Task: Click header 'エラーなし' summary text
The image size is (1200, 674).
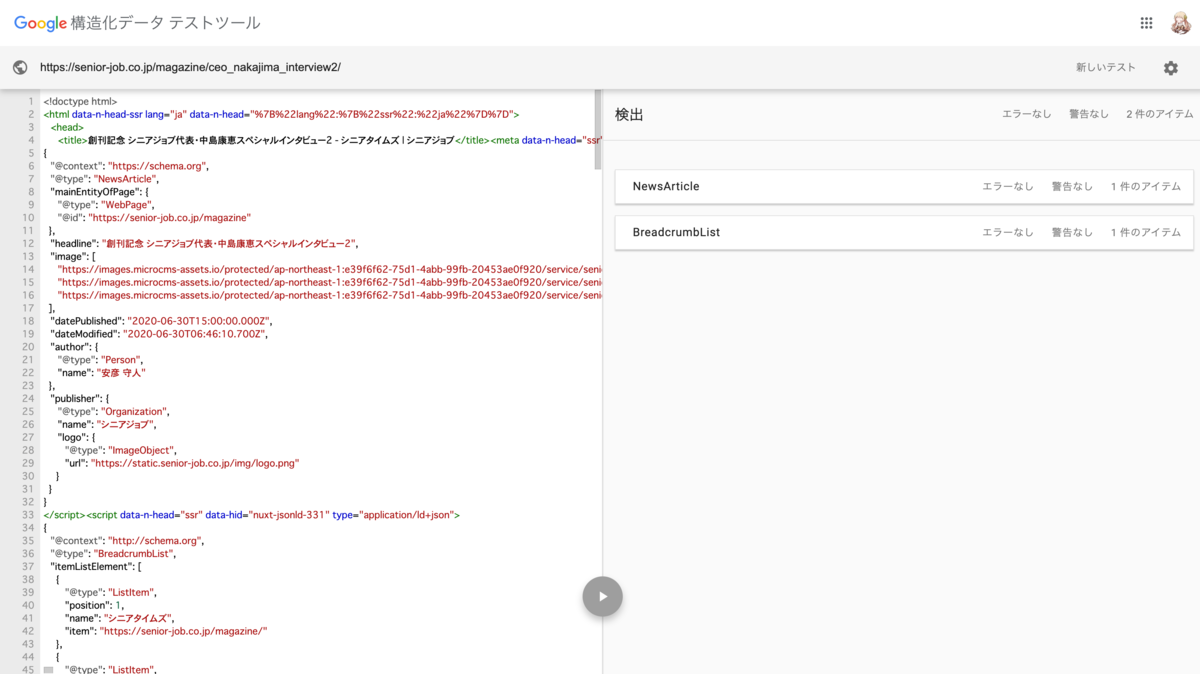Action: (x=1027, y=114)
